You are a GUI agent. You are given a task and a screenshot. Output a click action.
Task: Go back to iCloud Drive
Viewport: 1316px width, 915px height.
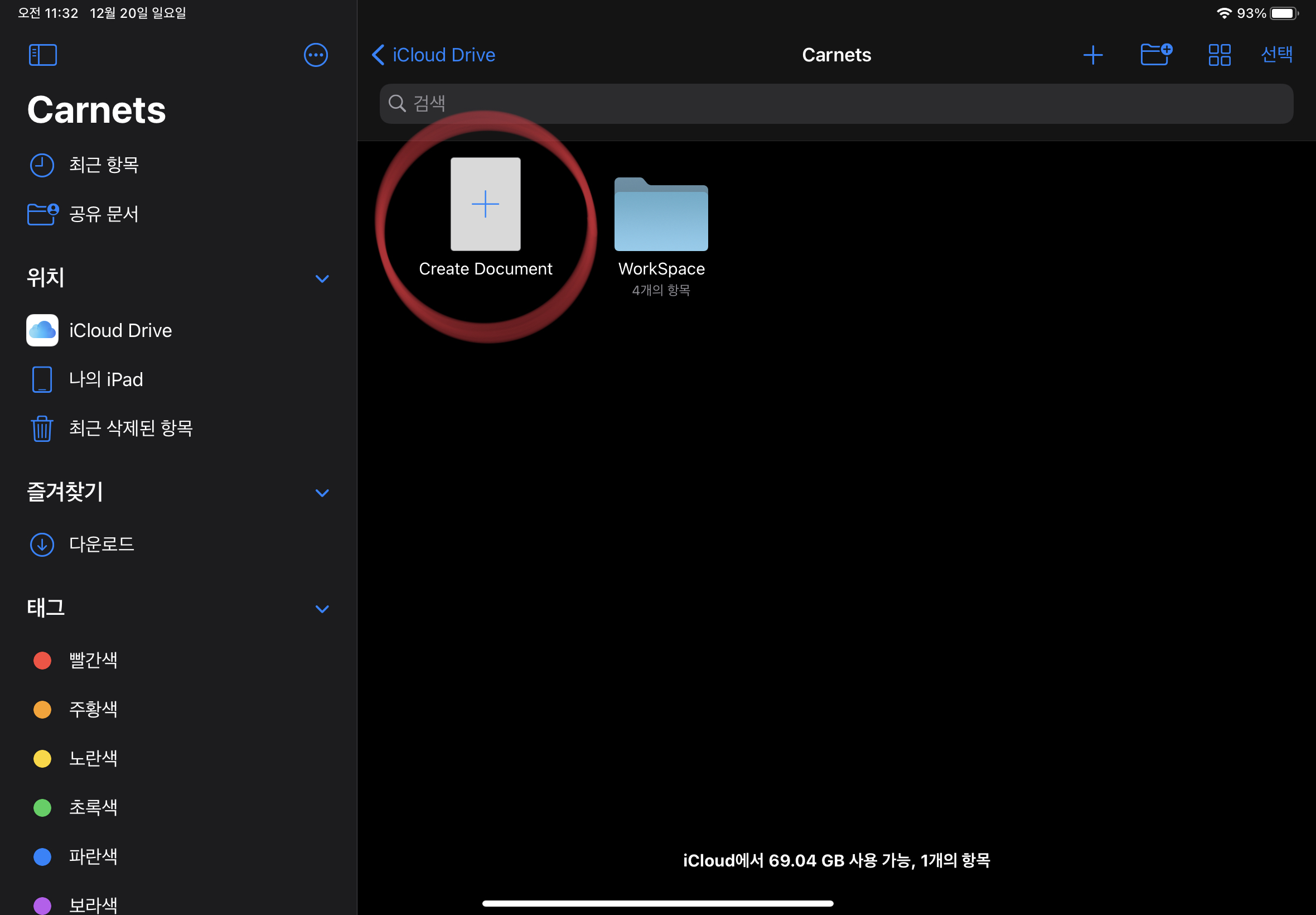pyautogui.click(x=434, y=55)
